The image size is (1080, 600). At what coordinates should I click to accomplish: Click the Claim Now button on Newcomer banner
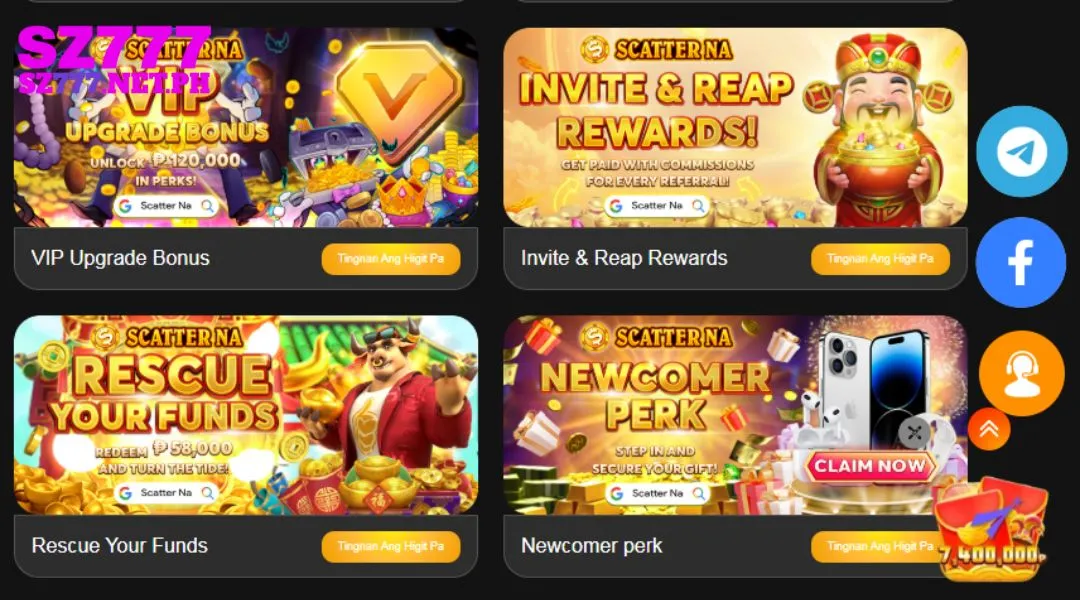point(870,466)
